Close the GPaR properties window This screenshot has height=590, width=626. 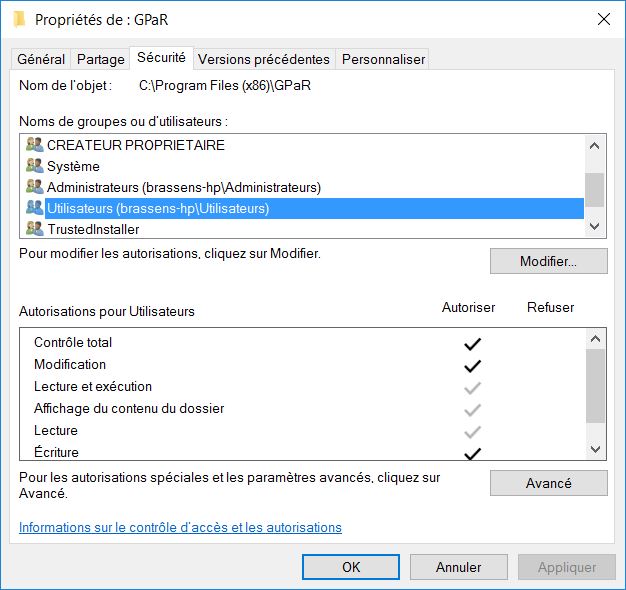tap(603, 19)
